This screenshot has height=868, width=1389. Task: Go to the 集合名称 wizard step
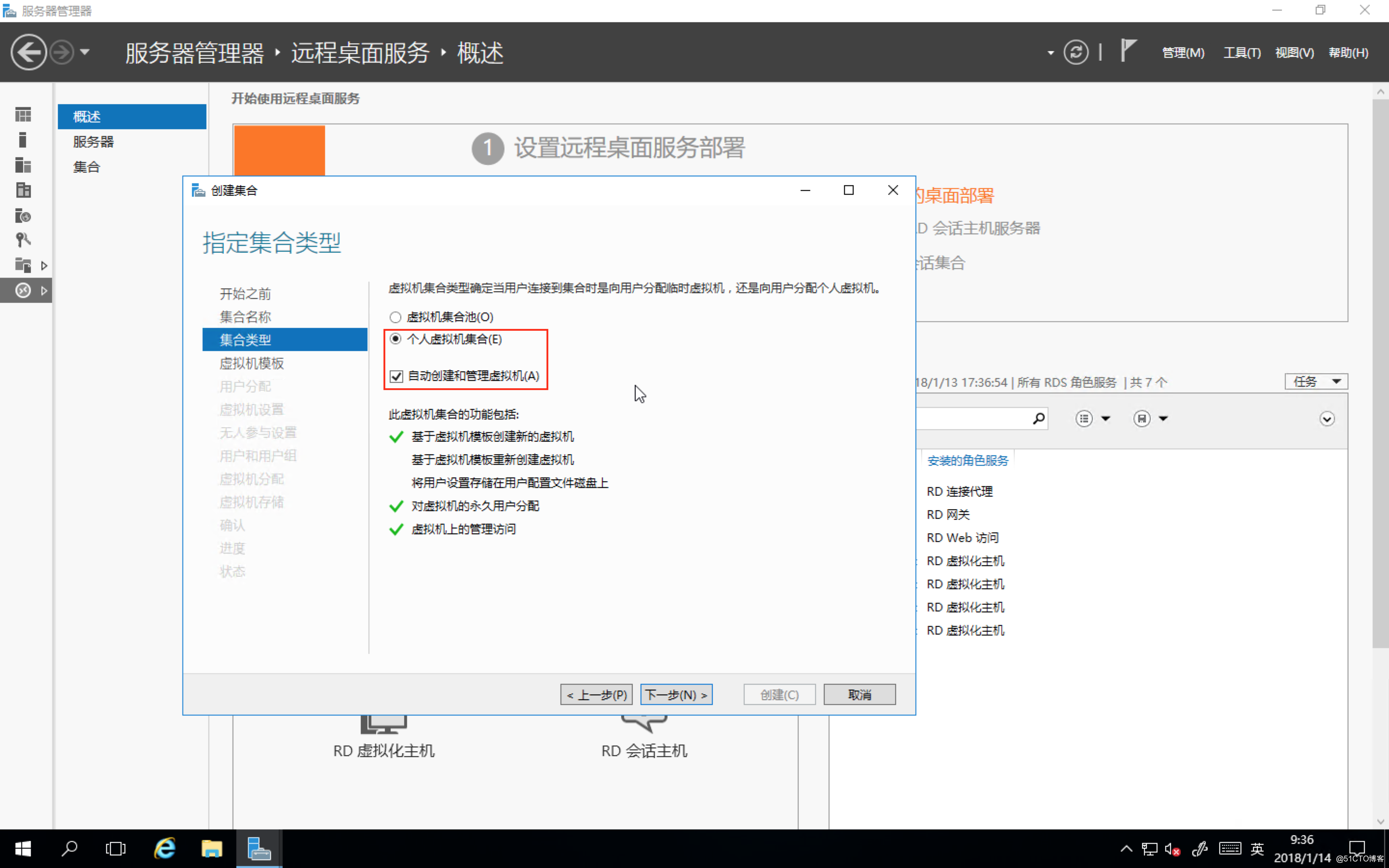pyautogui.click(x=245, y=317)
